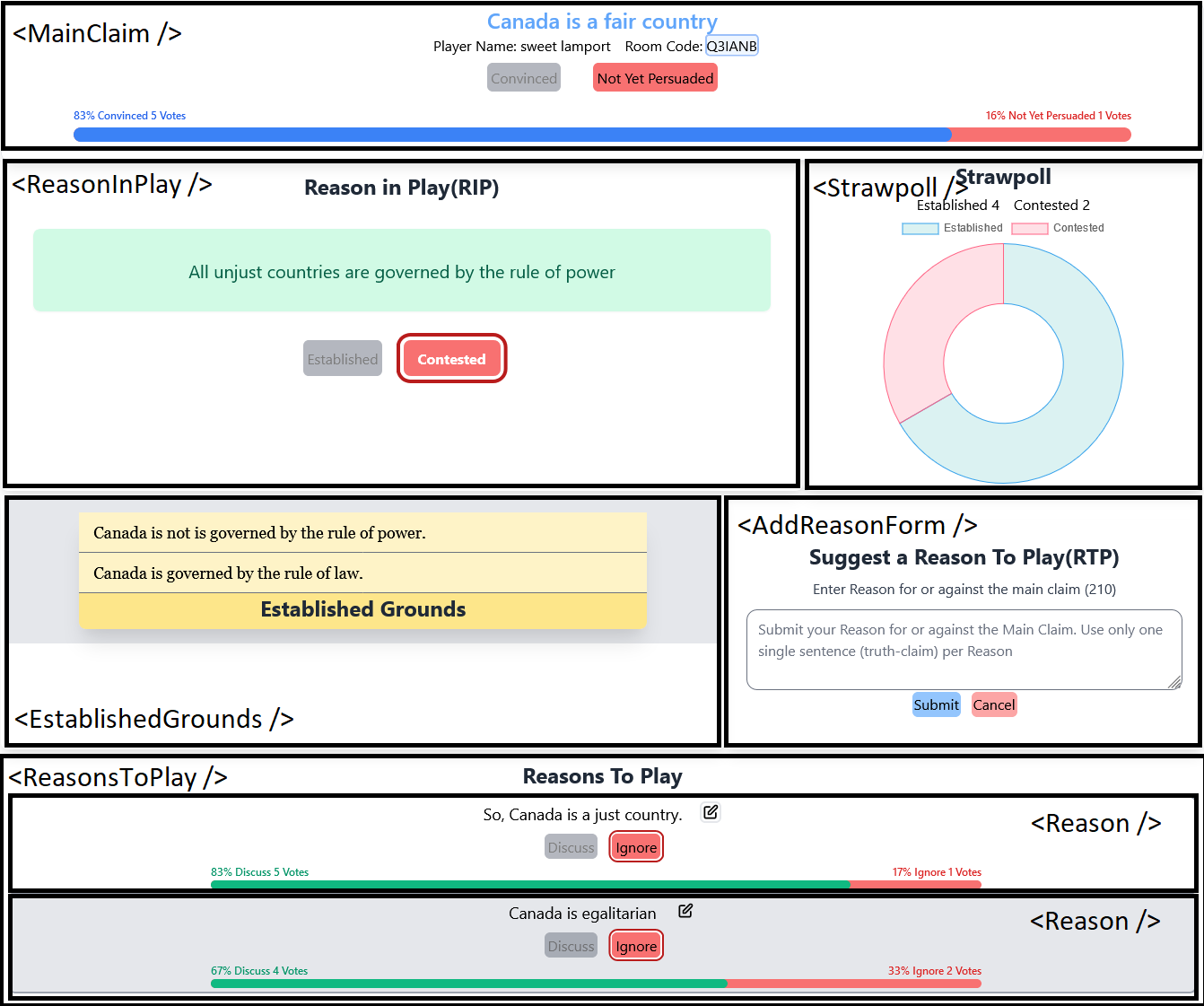Image resolution: width=1204 pixels, height=1006 pixels.
Task: Click the greyed-out Convinced button
Action: click(524, 77)
